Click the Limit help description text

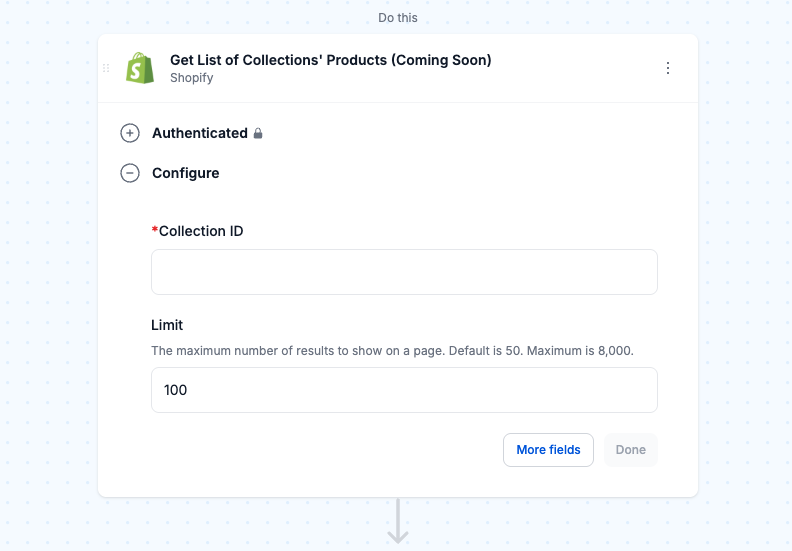click(392, 350)
